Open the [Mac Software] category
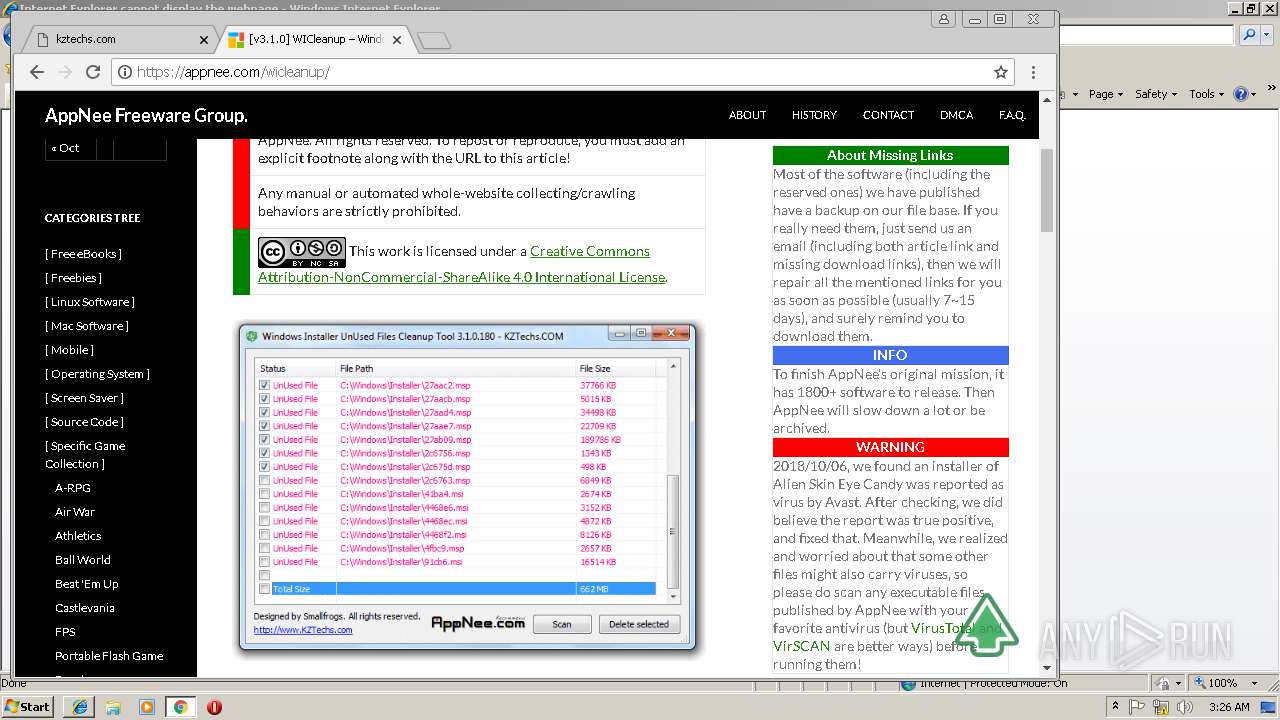 (x=87, y=326)
